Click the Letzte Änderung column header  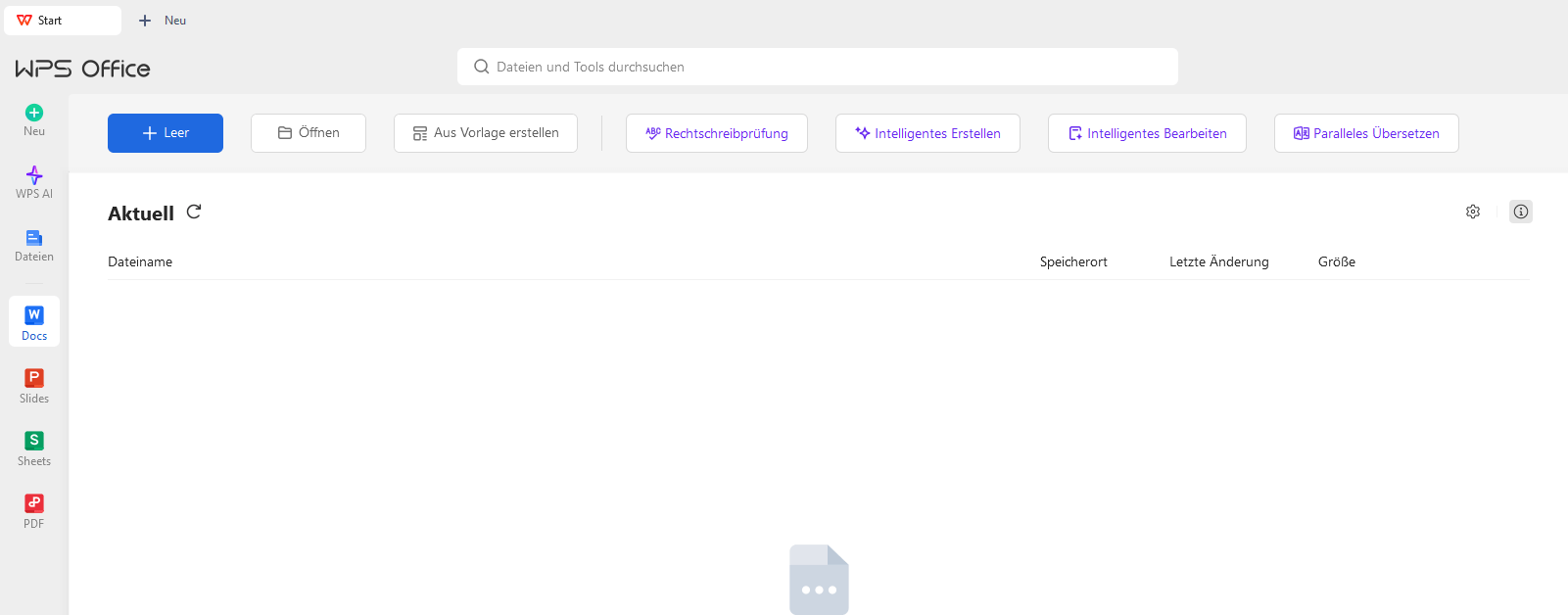[x=1219, y=261]
